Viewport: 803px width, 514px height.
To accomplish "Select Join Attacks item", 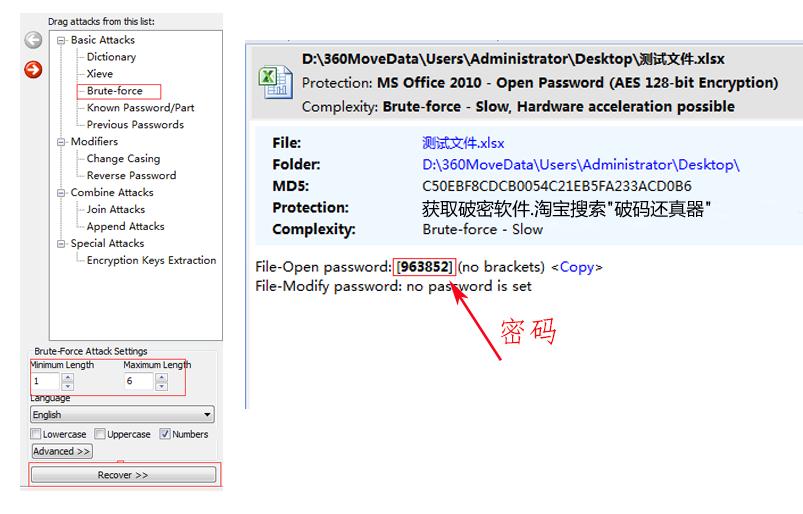I will (116, 209).
